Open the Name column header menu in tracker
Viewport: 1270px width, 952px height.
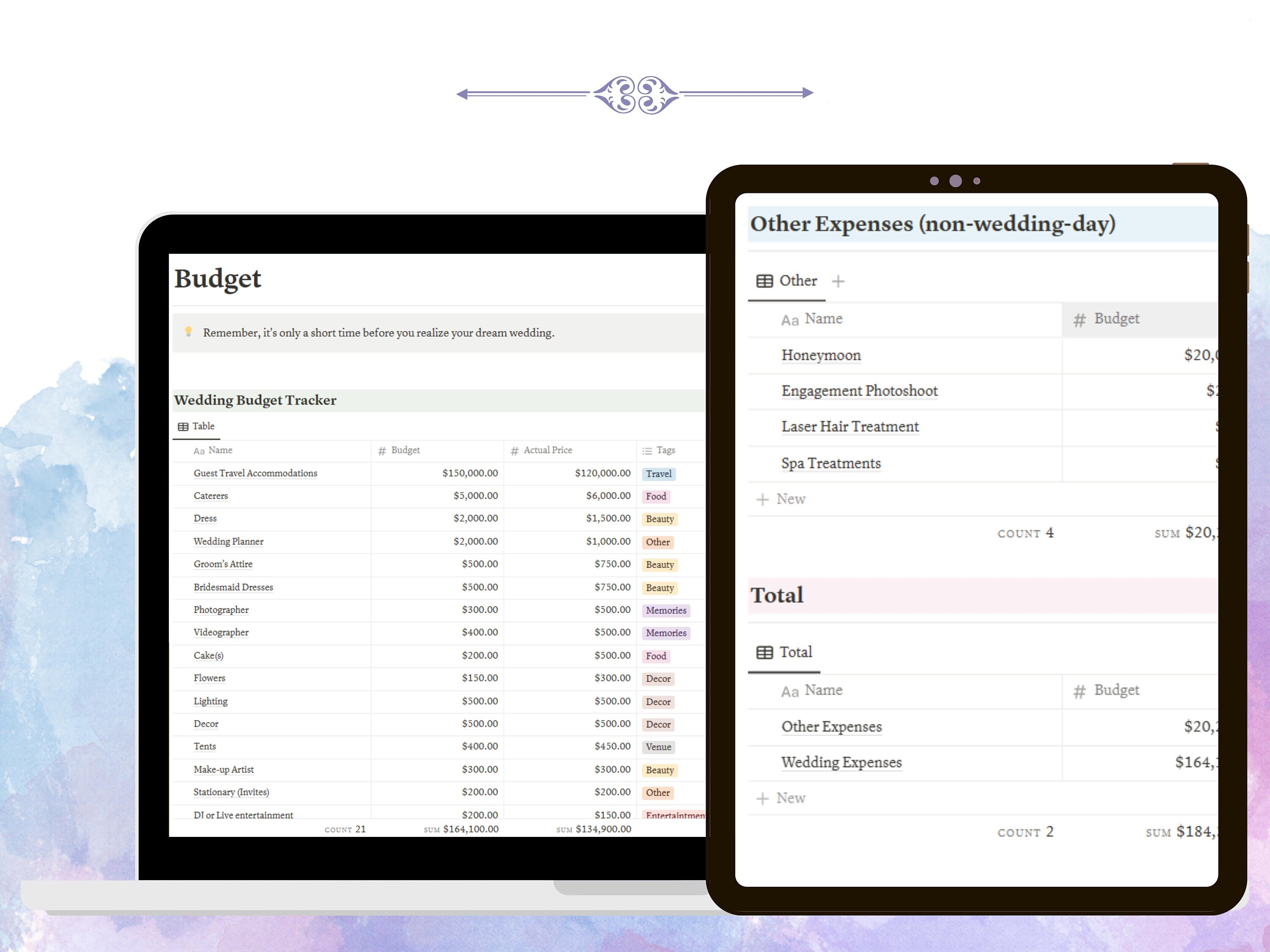(272, 451)
